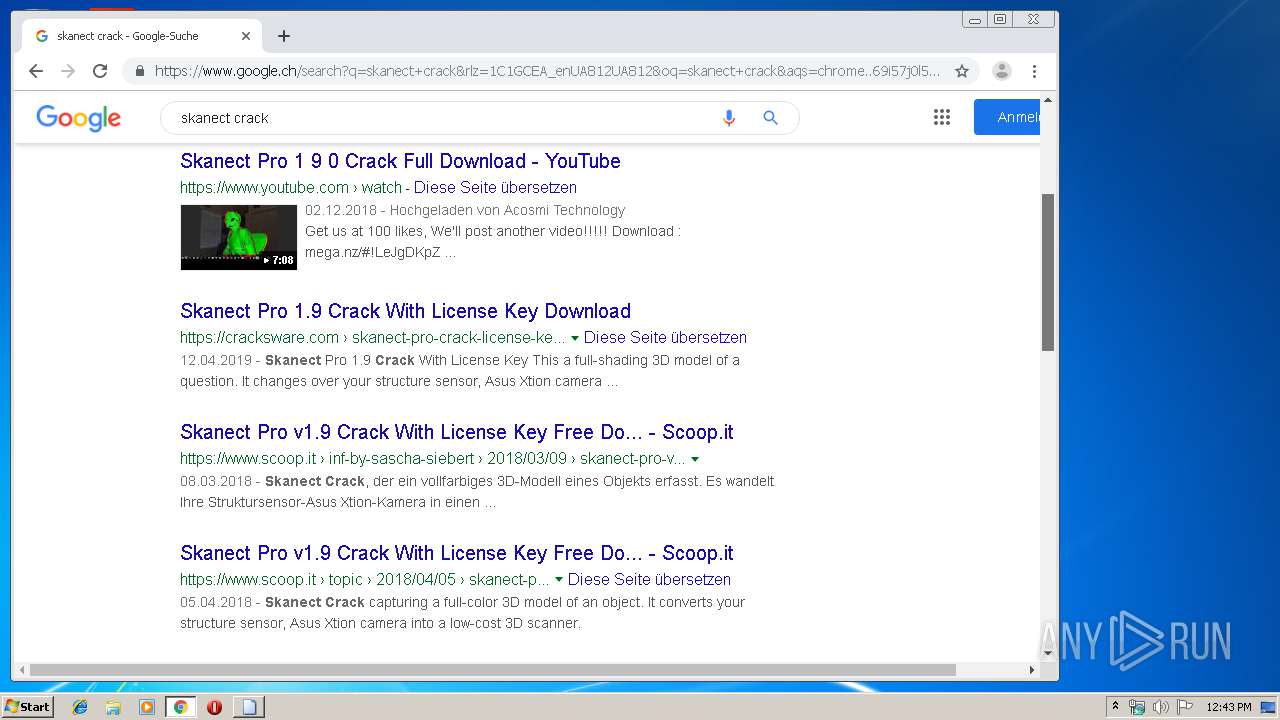The height and width of the screenshot is (720, 1280).
Task: Open the Windows Start menu
Action: [27, 707]
